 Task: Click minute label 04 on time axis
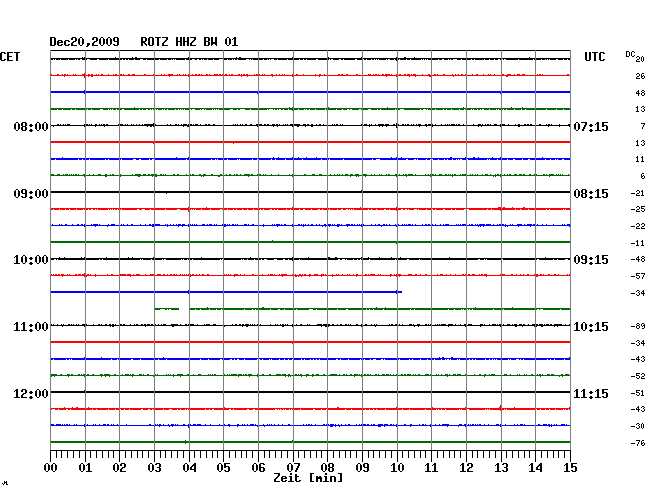click(x=189, y=468)
